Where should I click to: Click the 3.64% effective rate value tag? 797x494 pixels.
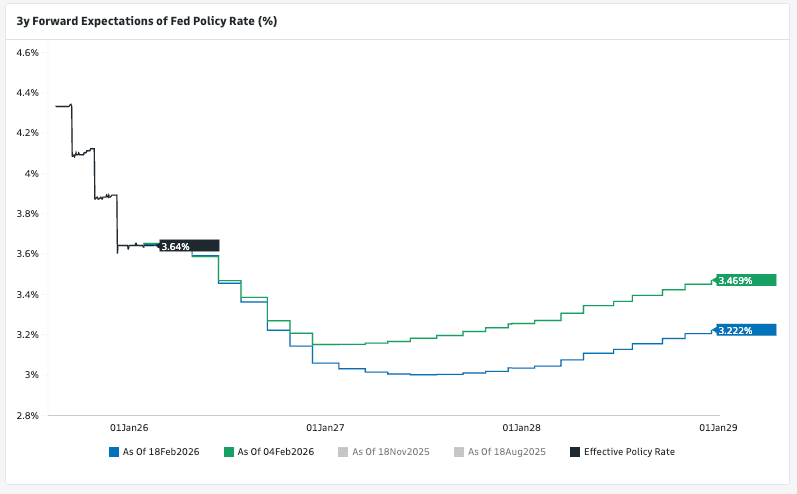188,246
